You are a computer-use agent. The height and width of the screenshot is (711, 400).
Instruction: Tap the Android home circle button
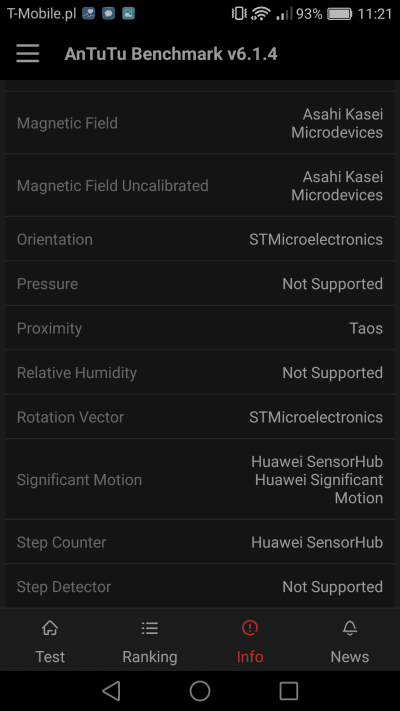coord(200,691)
